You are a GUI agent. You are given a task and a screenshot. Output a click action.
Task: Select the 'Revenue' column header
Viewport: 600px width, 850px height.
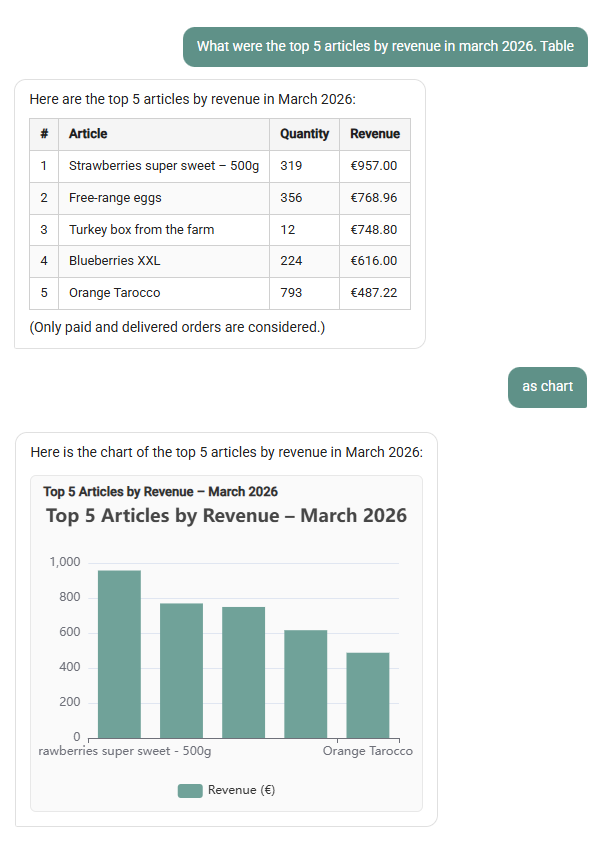coord(375,134)
